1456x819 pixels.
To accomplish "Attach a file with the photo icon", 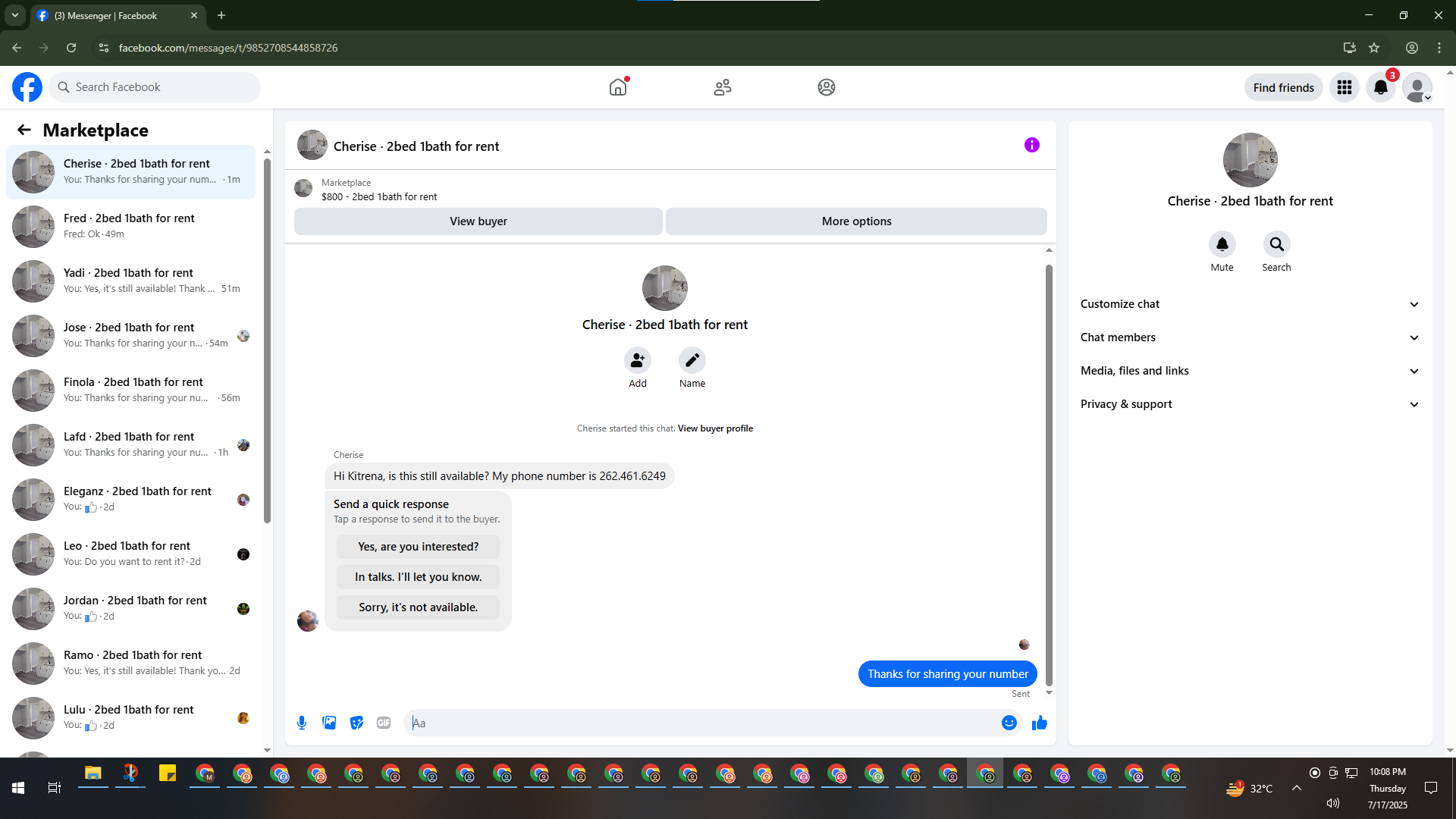I will [x=329, y=723].
